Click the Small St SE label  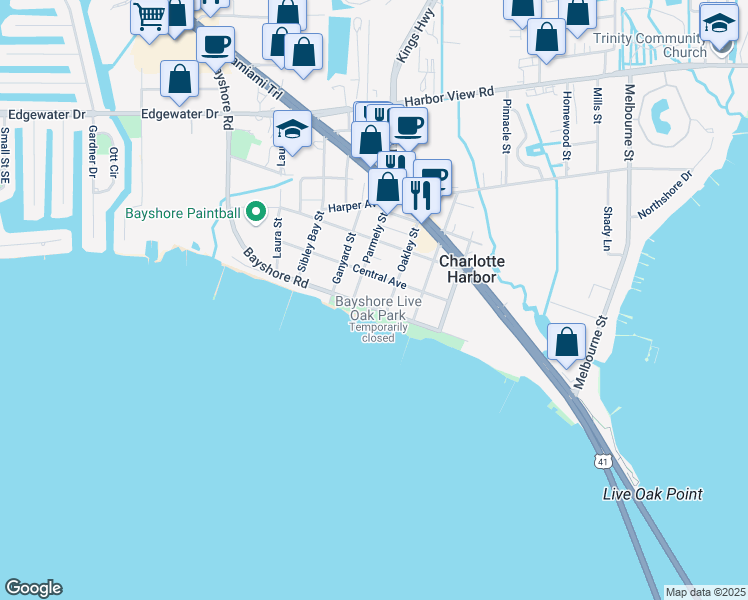[x=5, y=155]
